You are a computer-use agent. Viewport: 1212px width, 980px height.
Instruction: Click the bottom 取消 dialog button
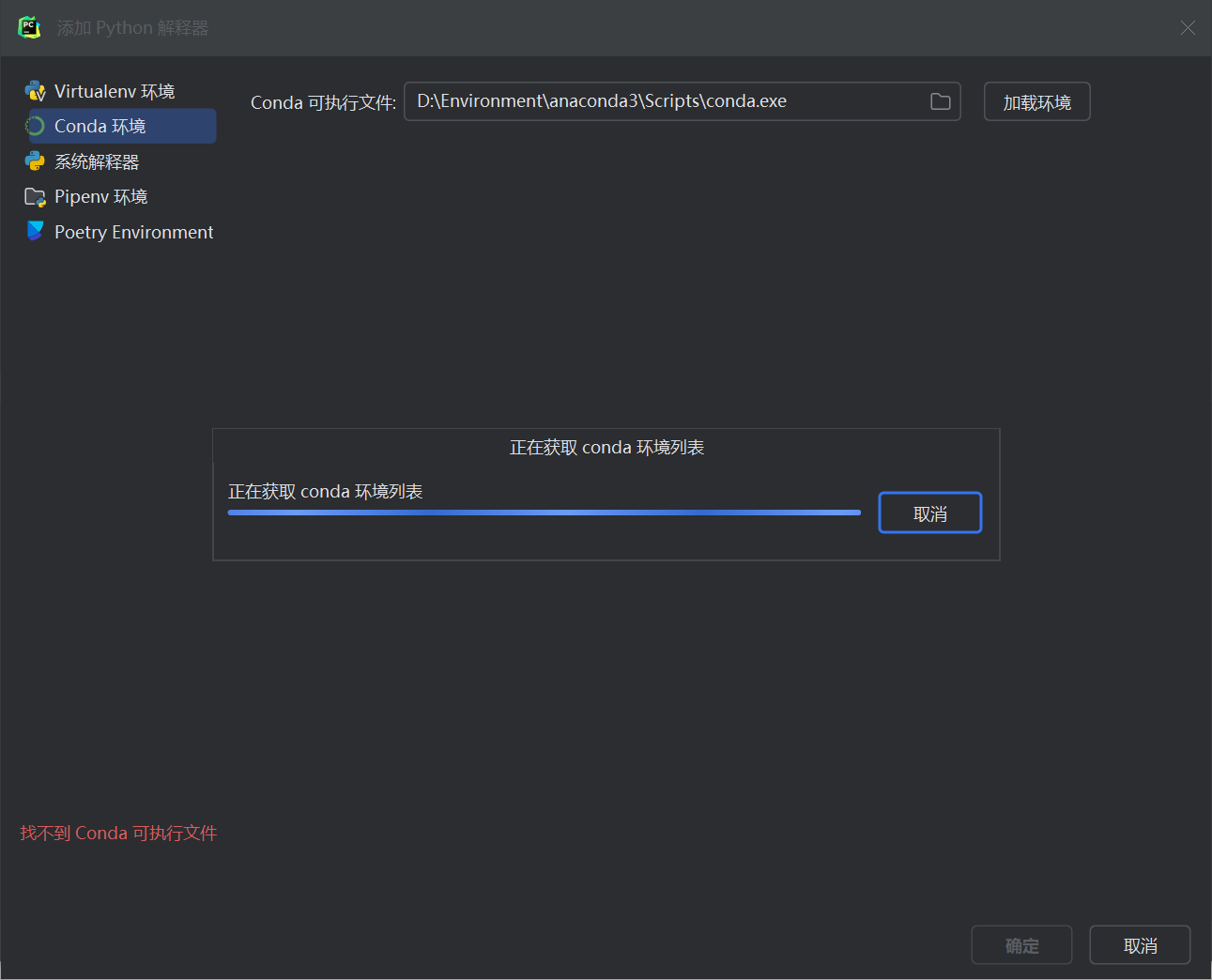click(x=1140, y=945)
